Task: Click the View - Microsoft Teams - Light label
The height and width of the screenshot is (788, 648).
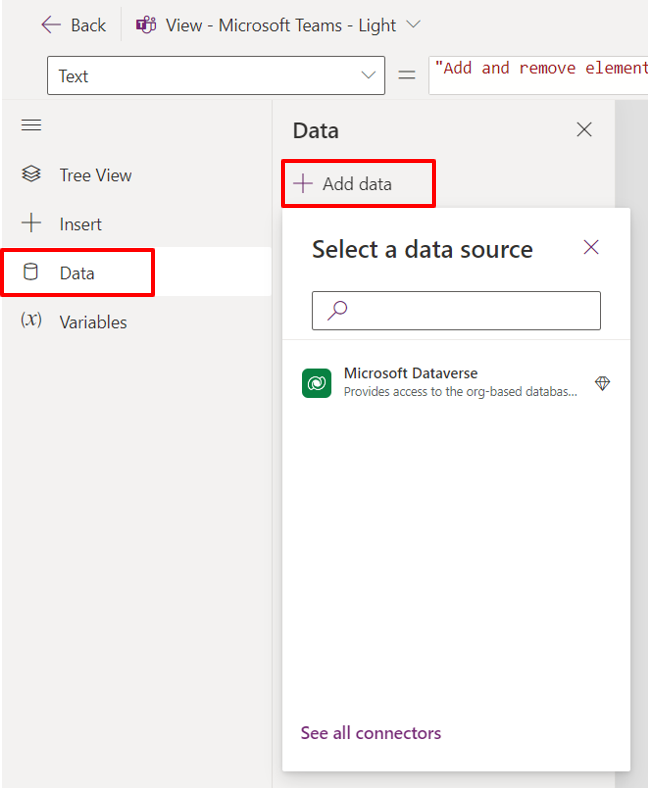Action: [x=281, y=25]
